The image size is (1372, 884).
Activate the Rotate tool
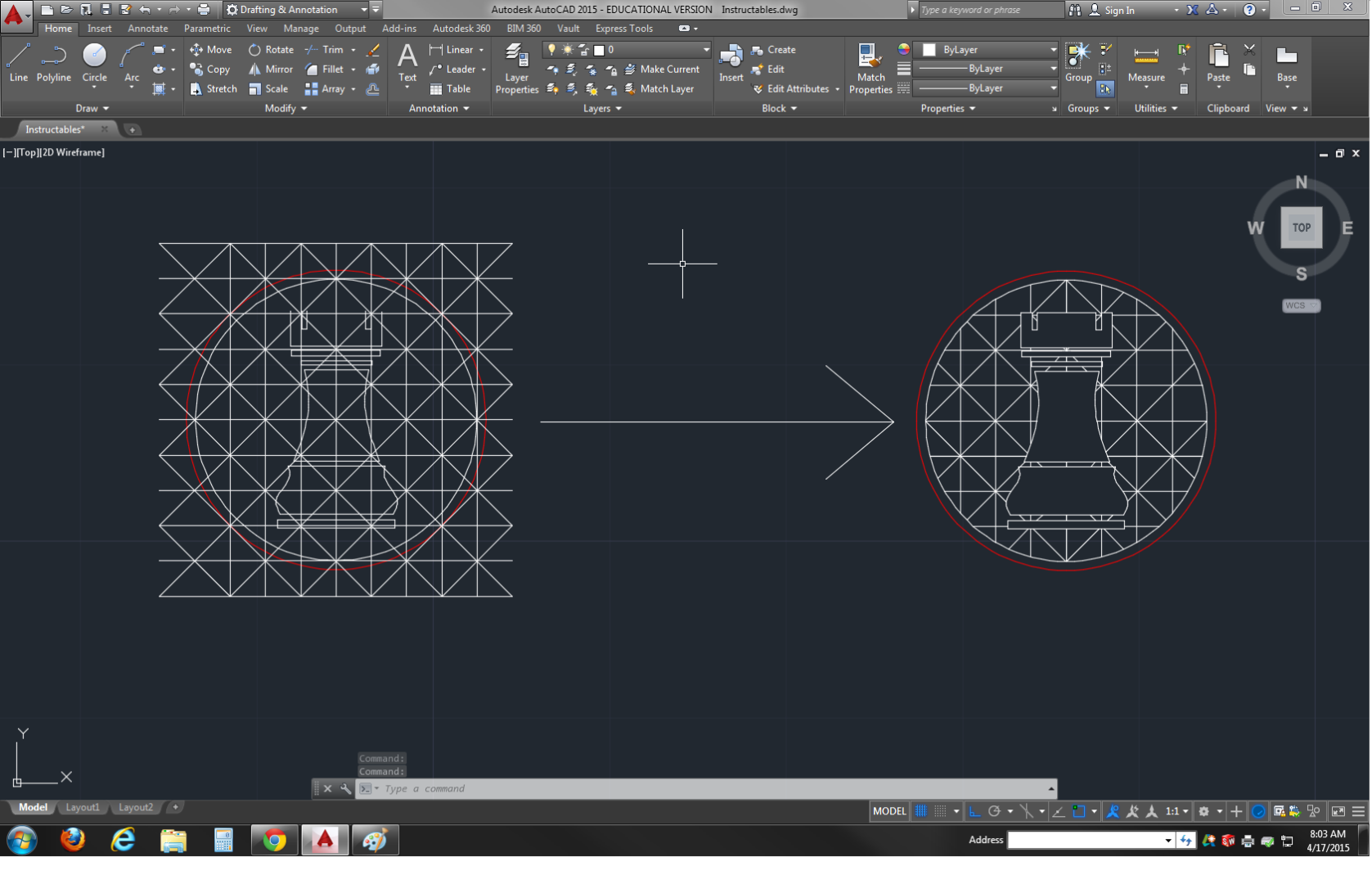271,50
